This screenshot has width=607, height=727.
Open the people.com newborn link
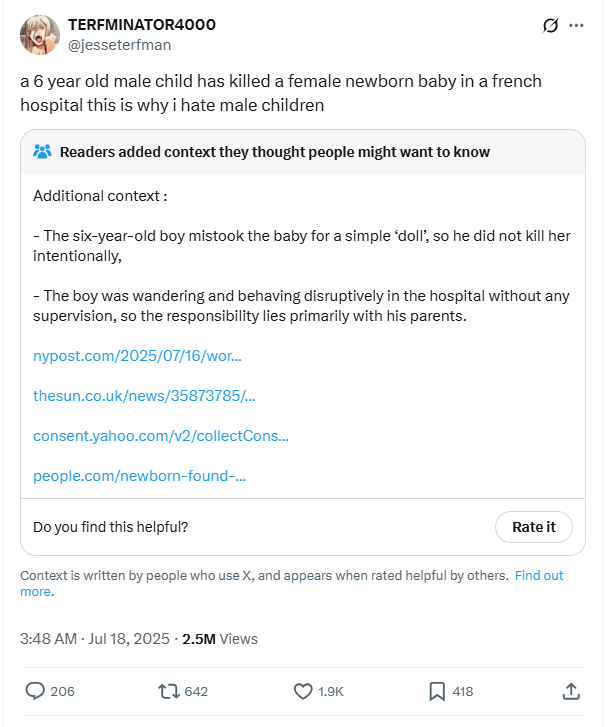point(140,476)
